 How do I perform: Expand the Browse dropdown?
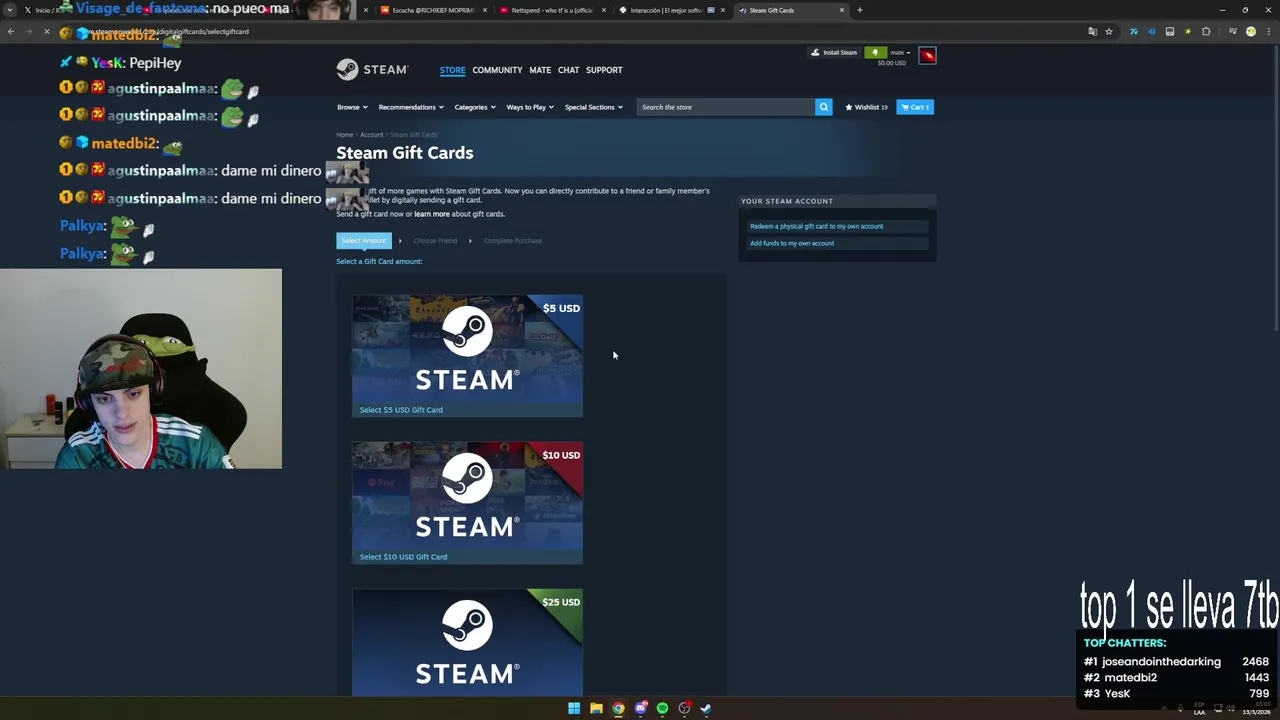point(352,107)
